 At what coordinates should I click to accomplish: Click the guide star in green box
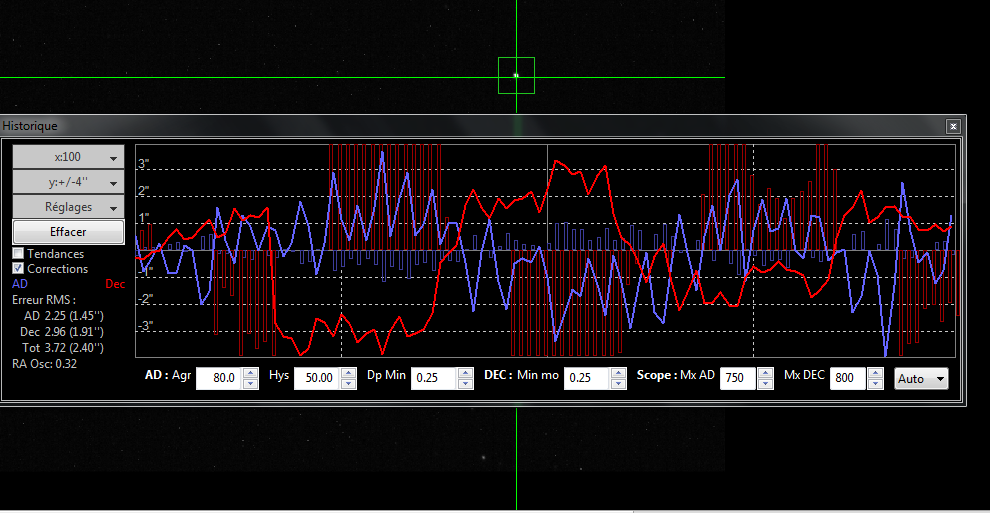516,76
